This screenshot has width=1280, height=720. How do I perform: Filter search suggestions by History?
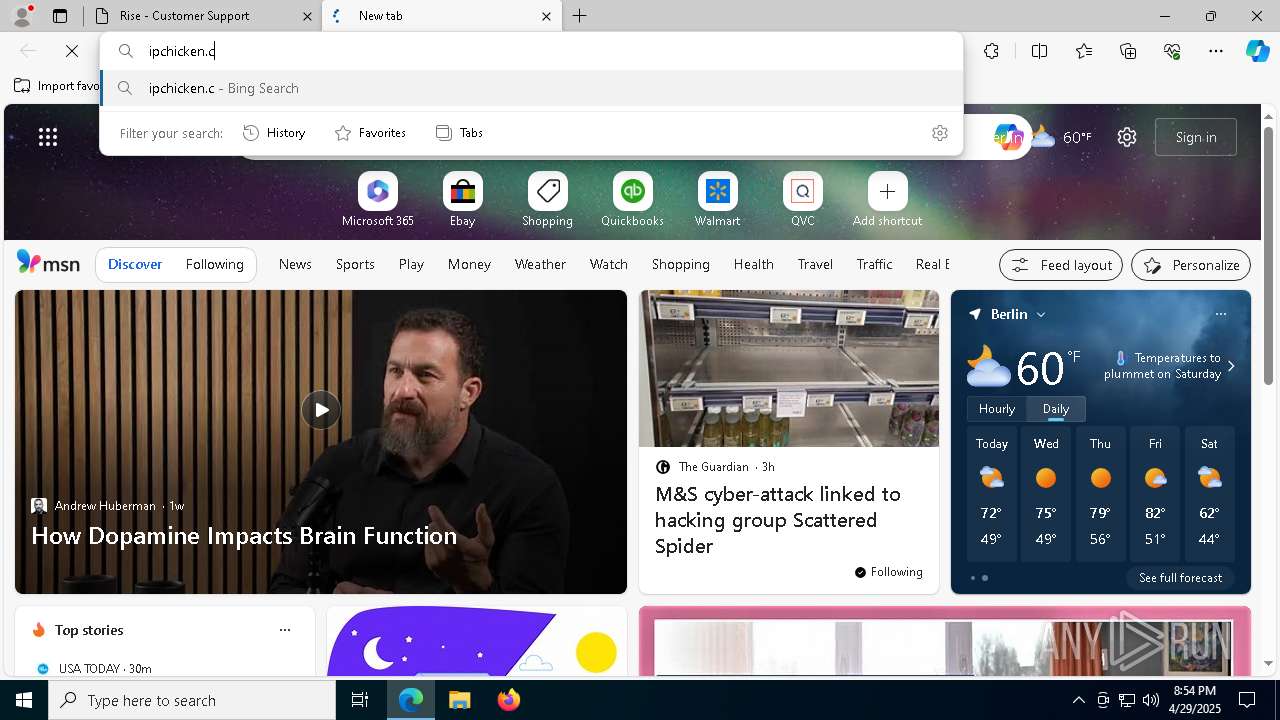275,133
